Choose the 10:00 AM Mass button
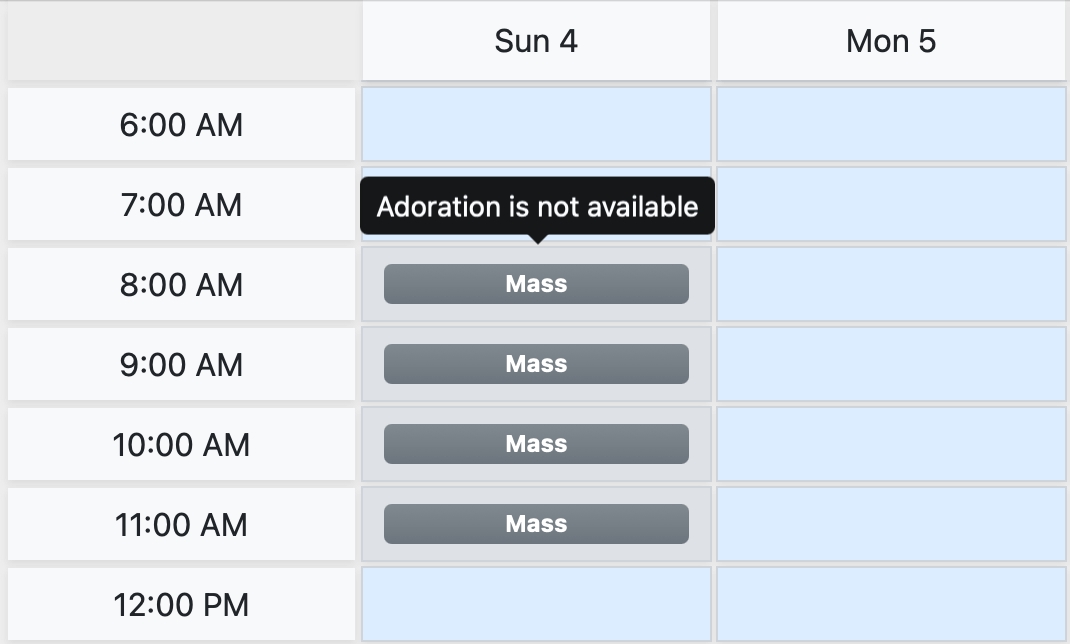Screen dimensions: 1070x644 (x=536, y=444)
